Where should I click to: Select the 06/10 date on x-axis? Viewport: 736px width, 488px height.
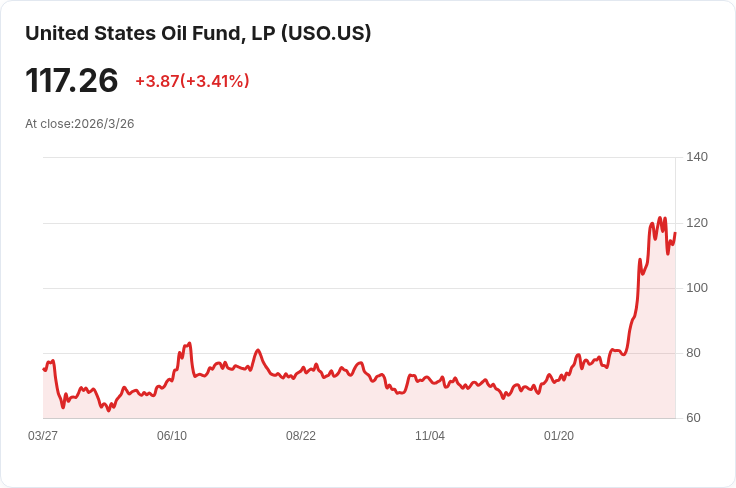click(x=172, y=436)
